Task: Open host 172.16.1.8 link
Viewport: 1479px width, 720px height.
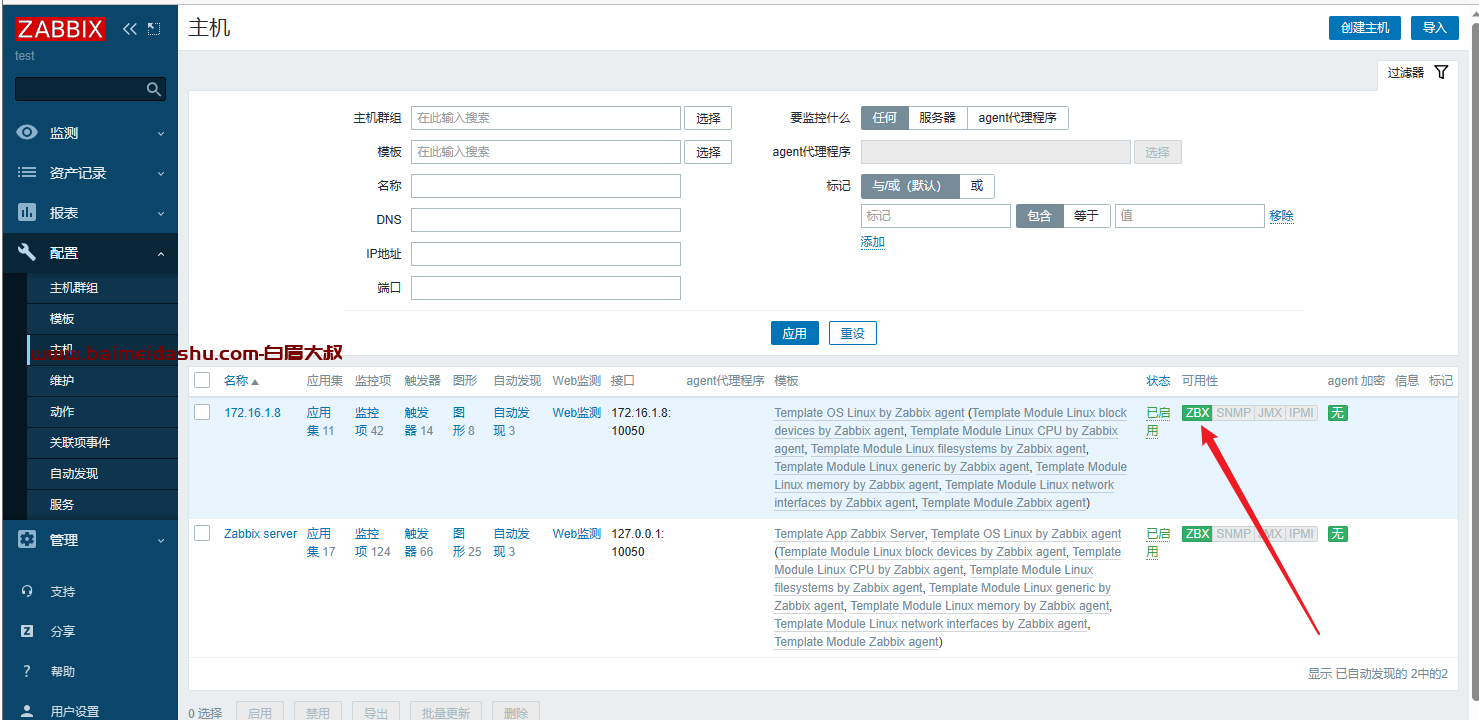Action: click(252, 413)
